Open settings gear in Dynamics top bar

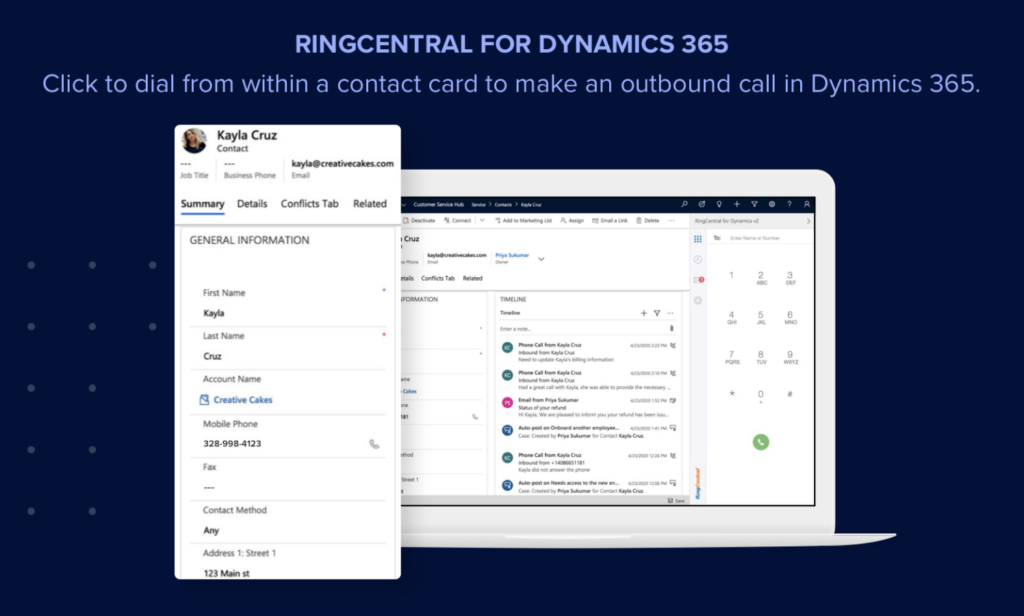pyautogui.click(x=771, y=204)
